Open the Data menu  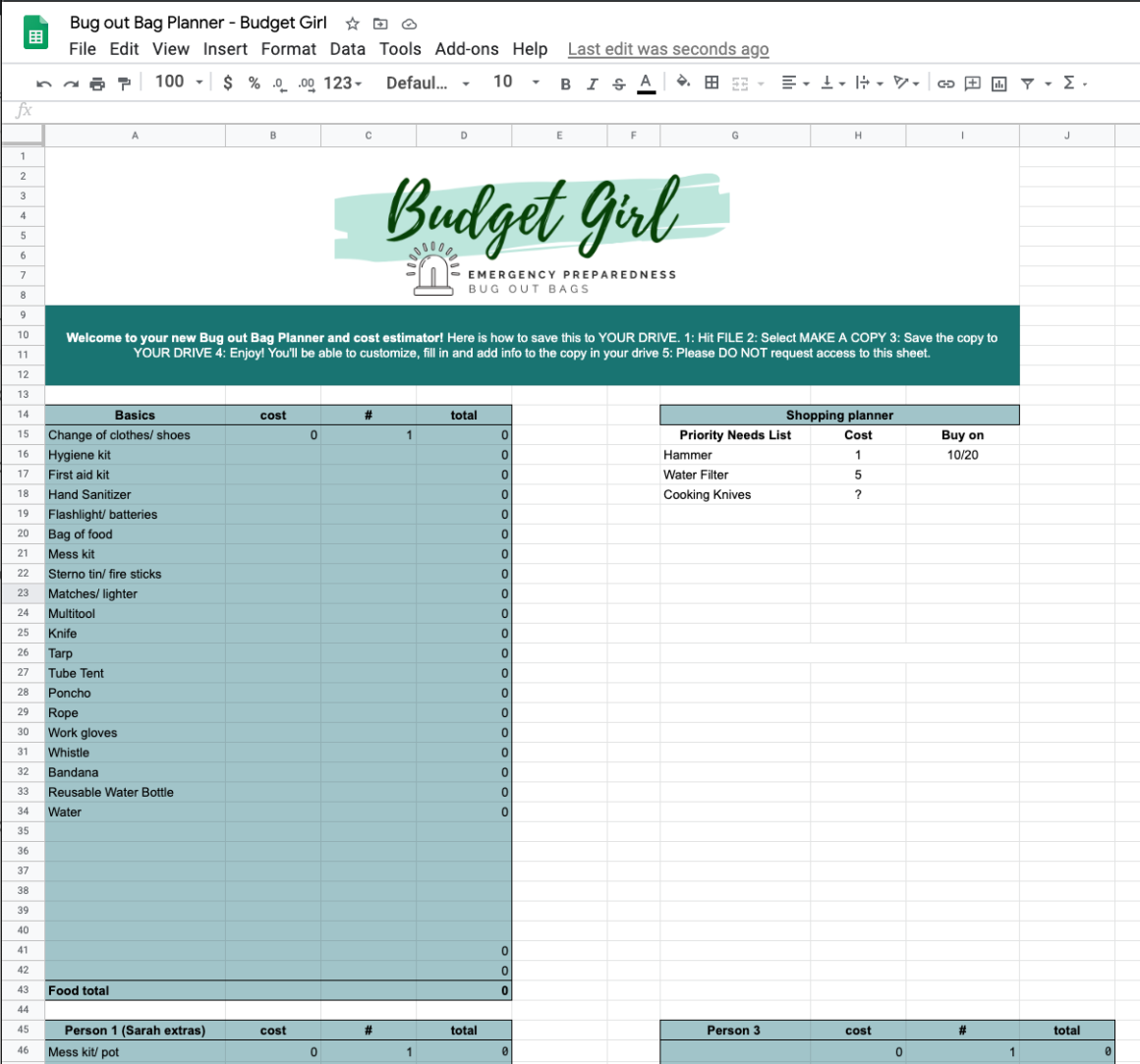pyautogui.click(x=348, y=49)
